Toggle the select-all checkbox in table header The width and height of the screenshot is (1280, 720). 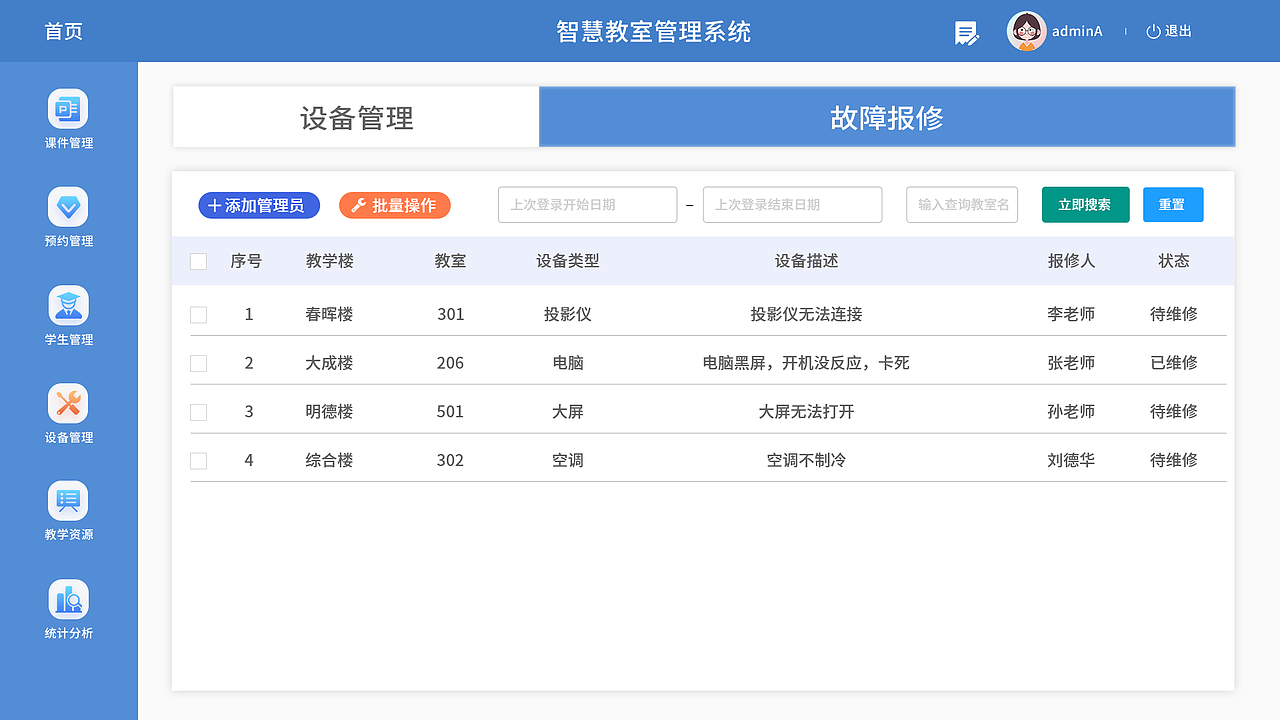tap(198, 261)
